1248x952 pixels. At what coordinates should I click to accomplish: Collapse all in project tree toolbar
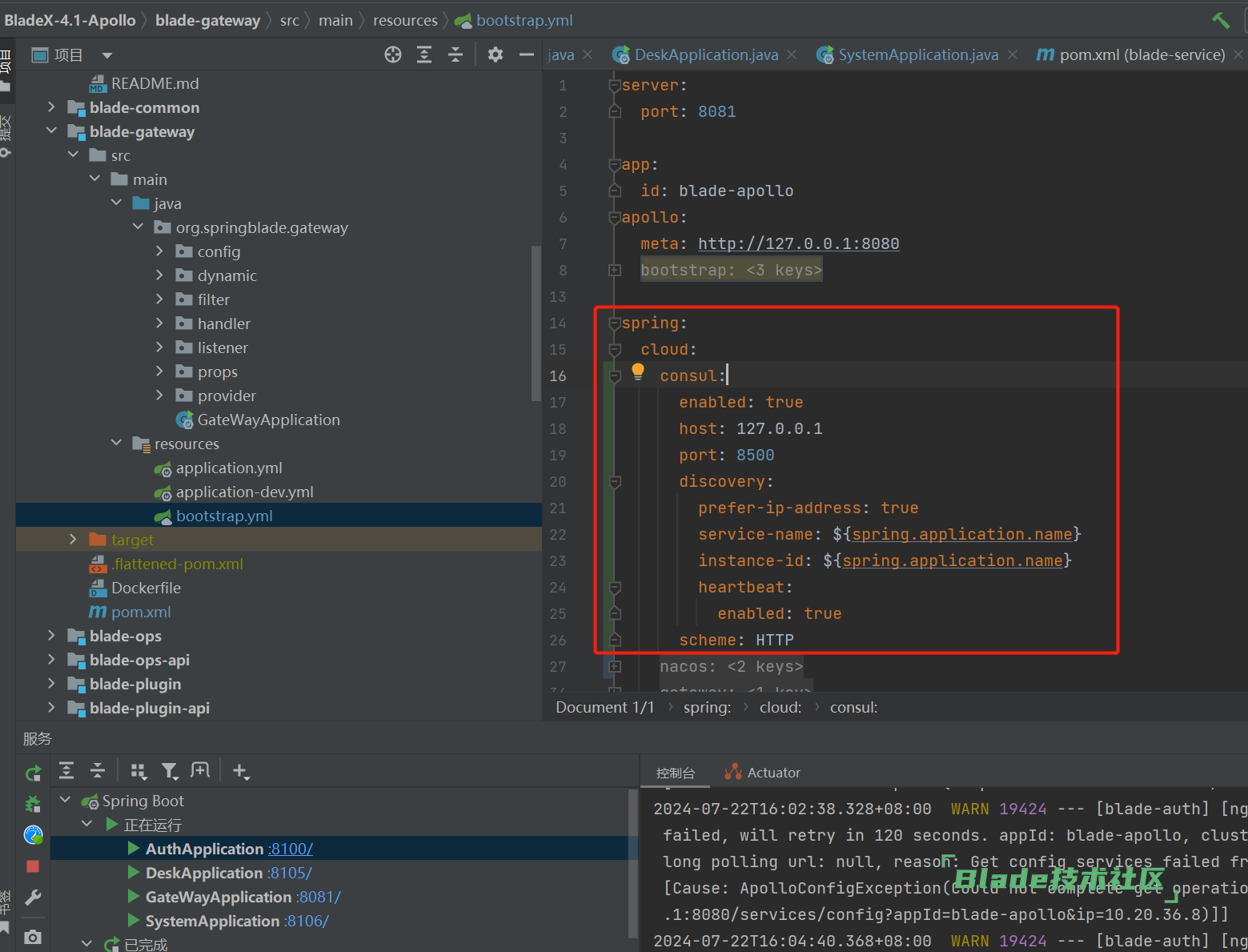(x=455, y=54)
